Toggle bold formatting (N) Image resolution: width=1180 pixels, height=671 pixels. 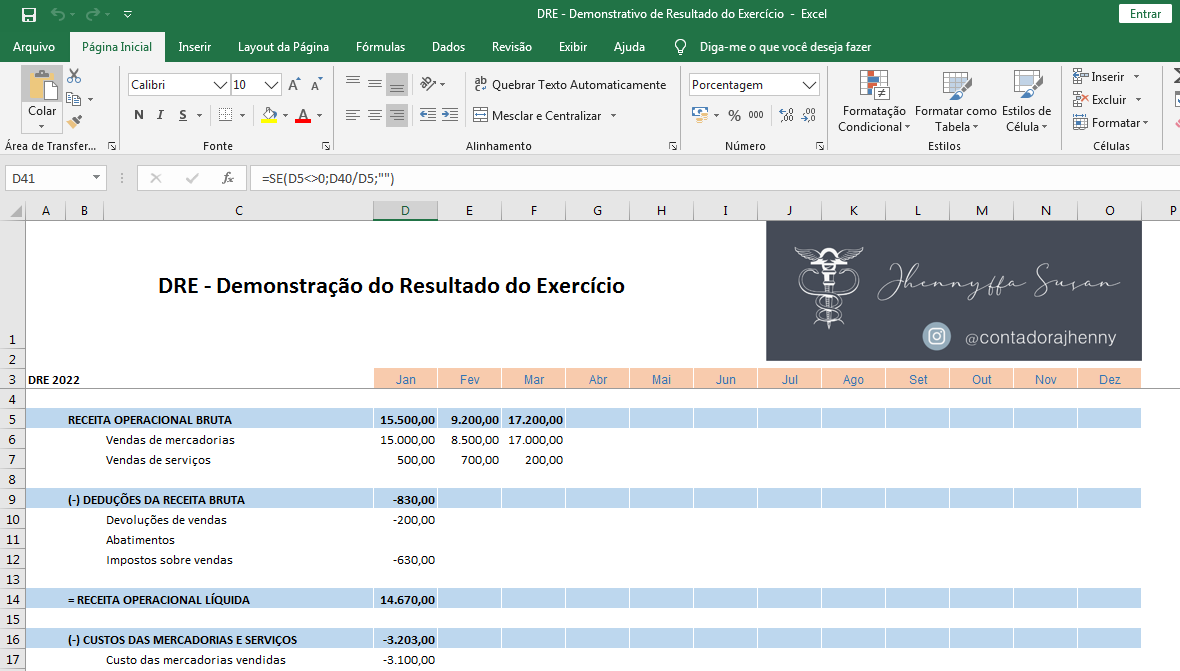coord(138,115)
